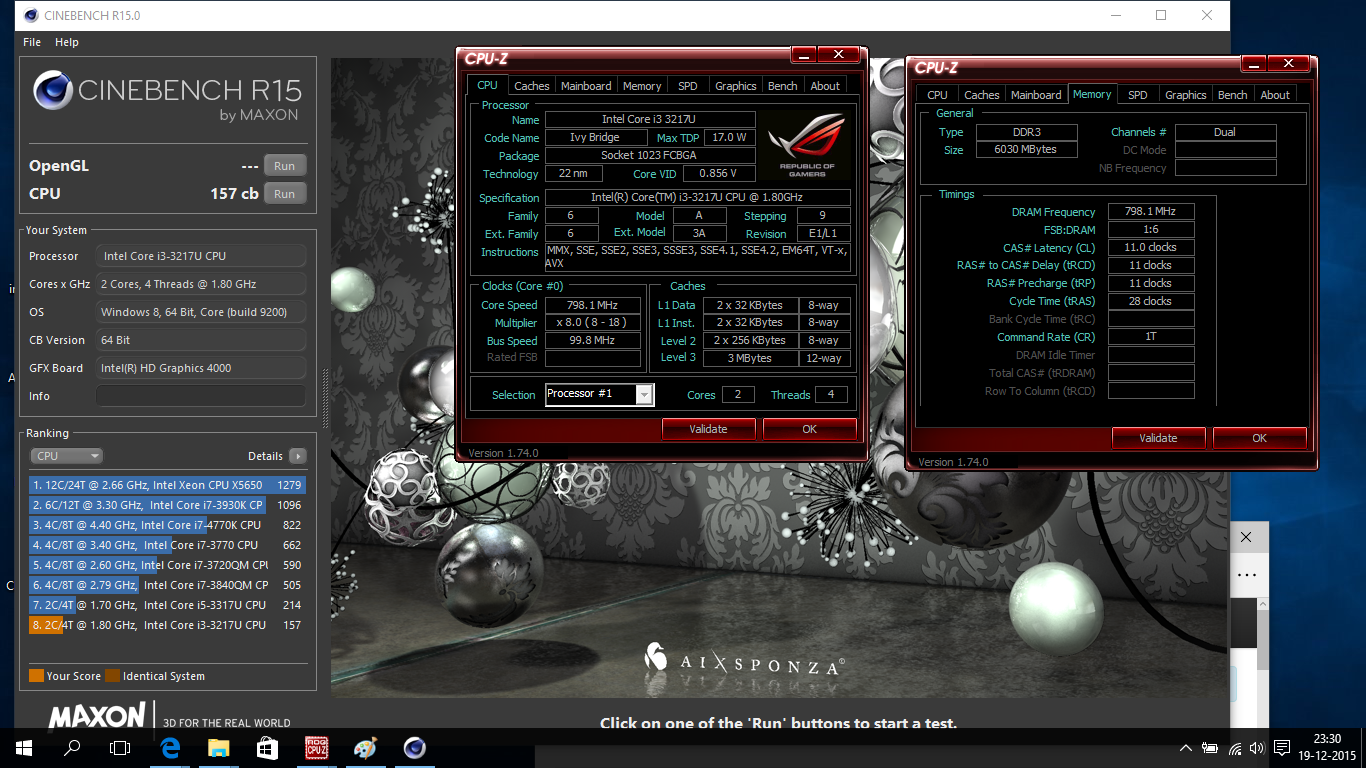Switch to Graphics tab in left CPU-Z
This screenshot has width=1366, height=768.
point(736,86)
